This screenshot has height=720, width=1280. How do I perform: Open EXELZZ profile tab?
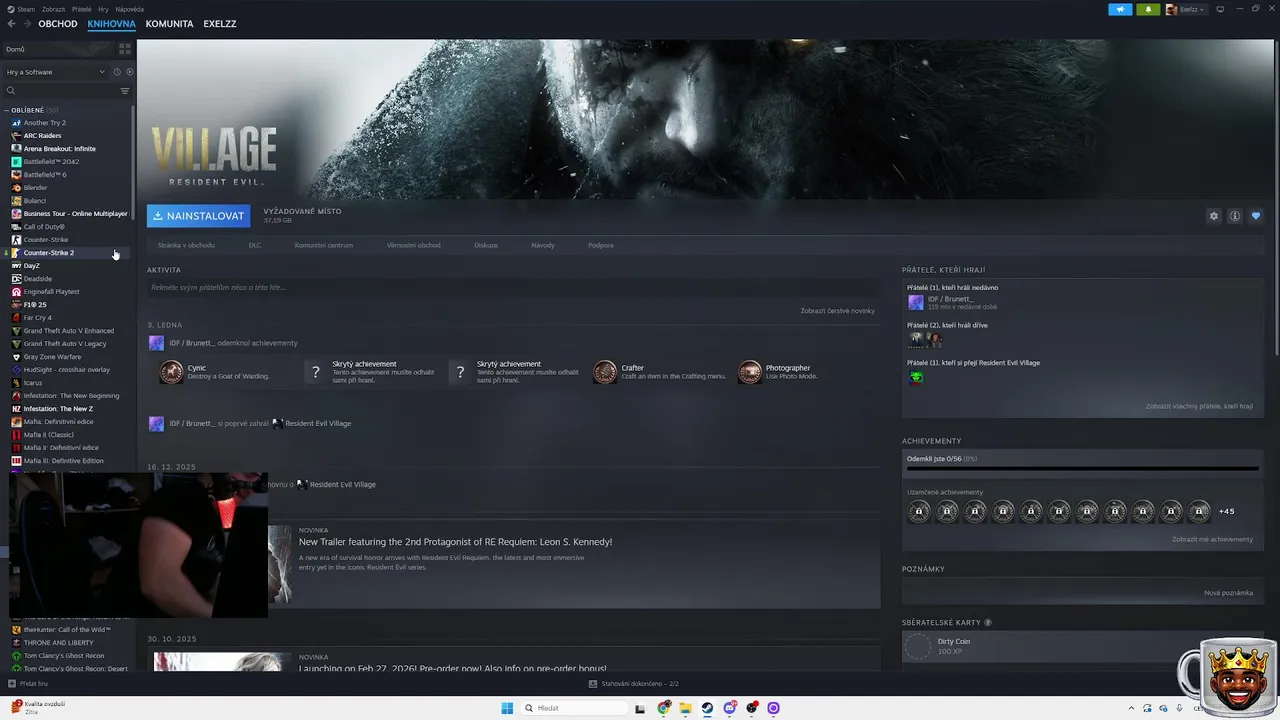[x=220, y=24]
